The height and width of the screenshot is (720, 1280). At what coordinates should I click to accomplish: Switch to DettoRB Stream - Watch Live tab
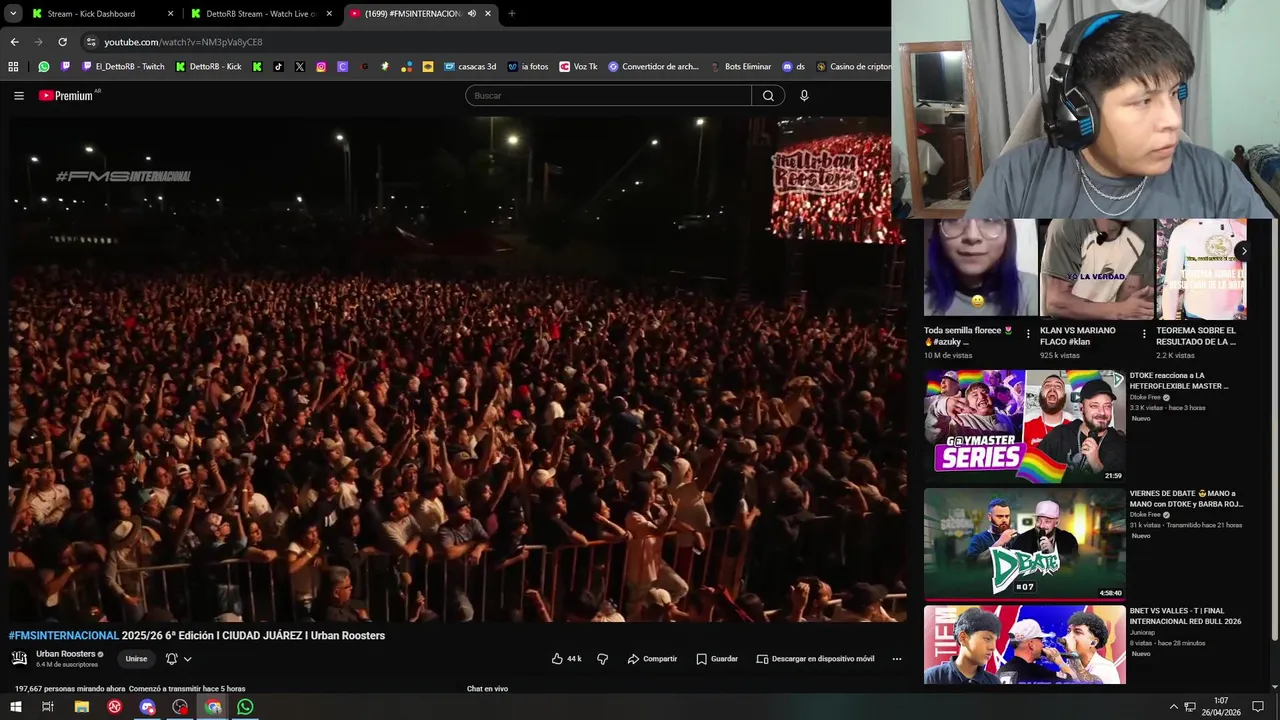tap(261, 14)
